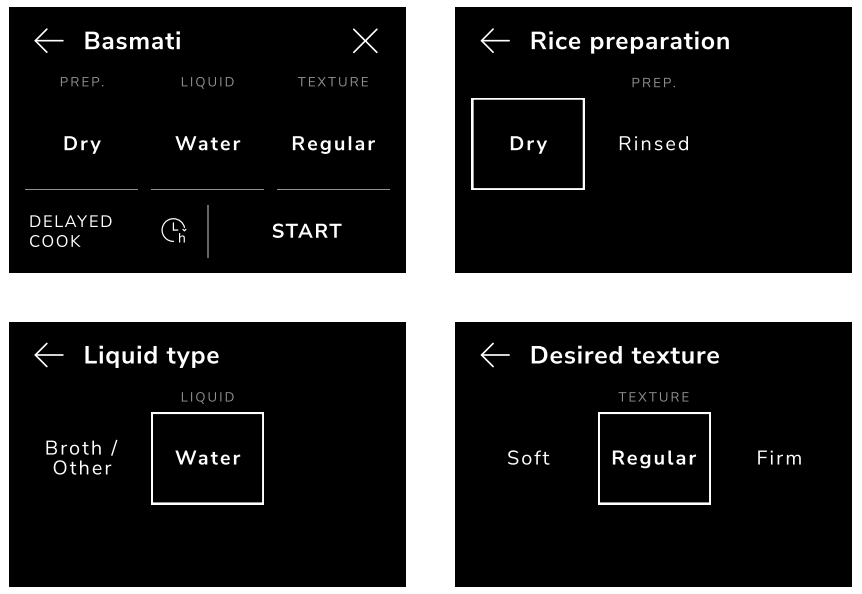Select Regular texture option

pyautogui.click(x=654, y=458)
